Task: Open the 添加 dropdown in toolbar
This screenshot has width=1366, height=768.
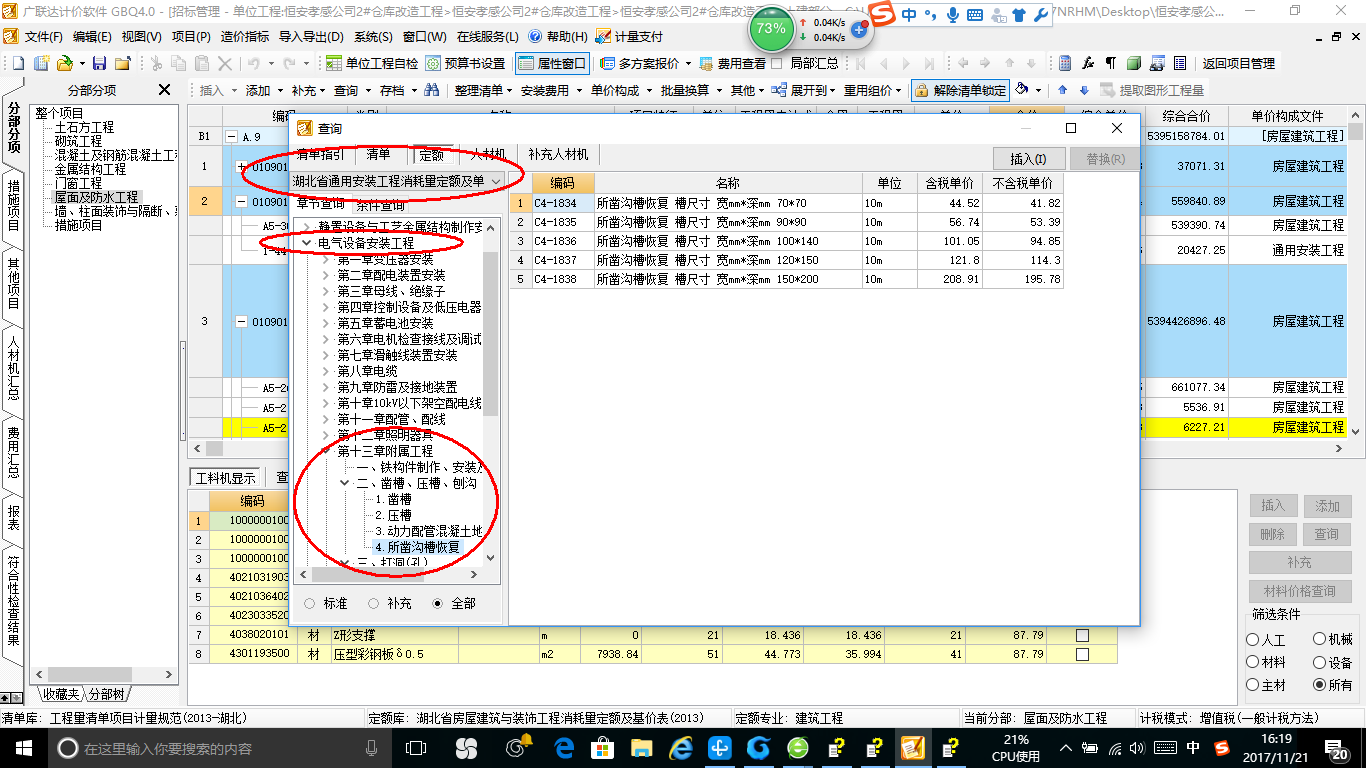Action: coord(264,90)
